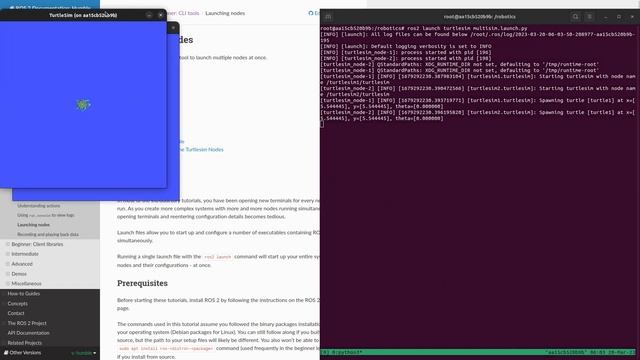Viewport: 640px width, 360px height.
Task: Open Related Projects in sidebar
Action: (x=24, y=343)
